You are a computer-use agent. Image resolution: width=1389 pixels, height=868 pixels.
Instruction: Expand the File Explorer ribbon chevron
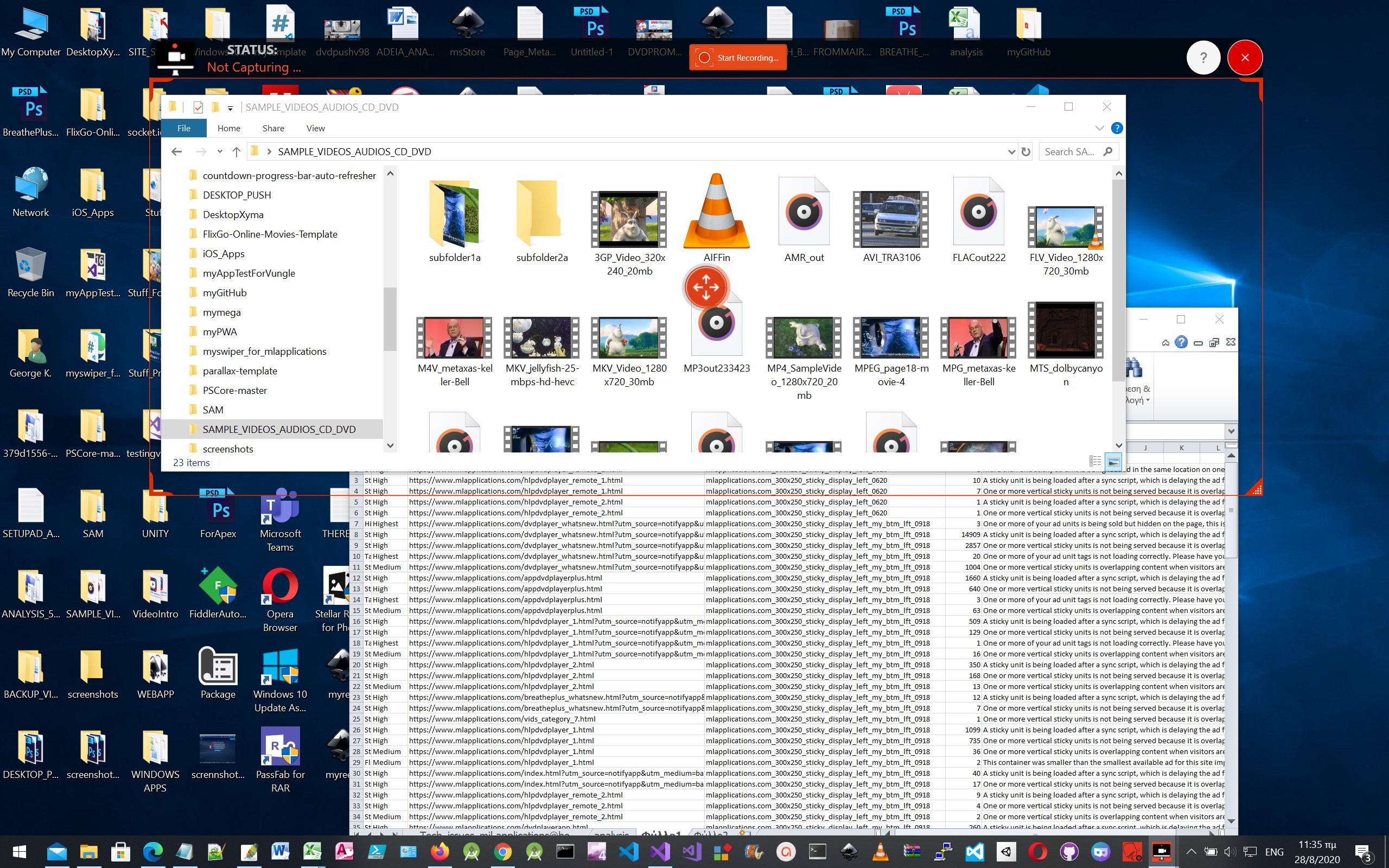(x=1099, y=128)
